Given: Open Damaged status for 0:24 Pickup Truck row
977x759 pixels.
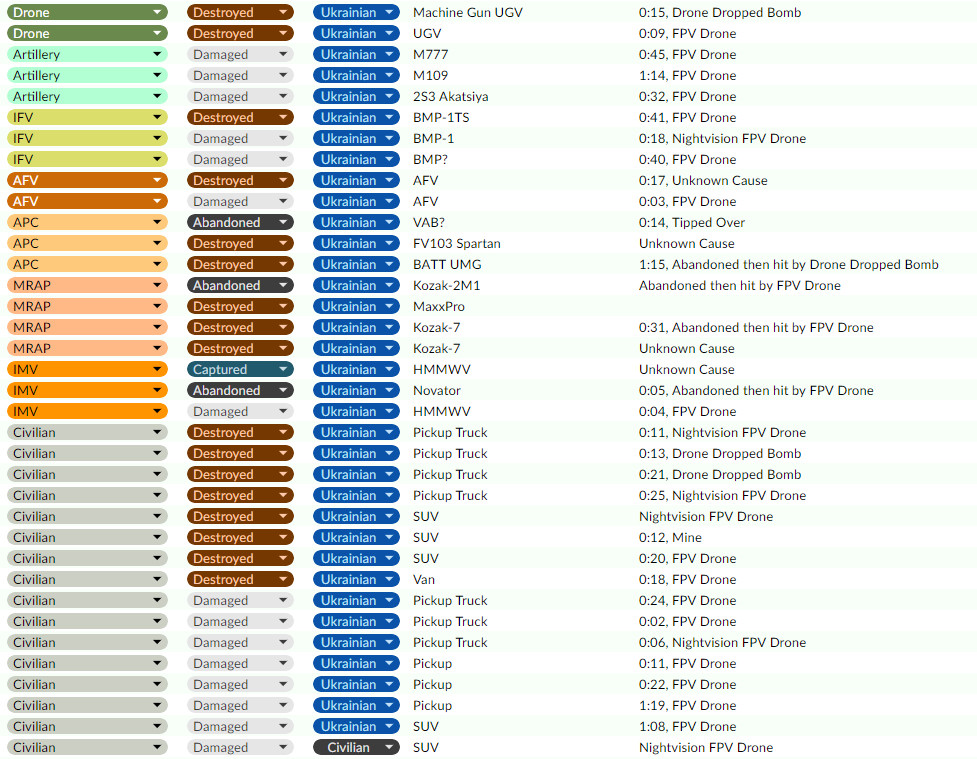Looking at the screenshot, I should coord(240,601).
